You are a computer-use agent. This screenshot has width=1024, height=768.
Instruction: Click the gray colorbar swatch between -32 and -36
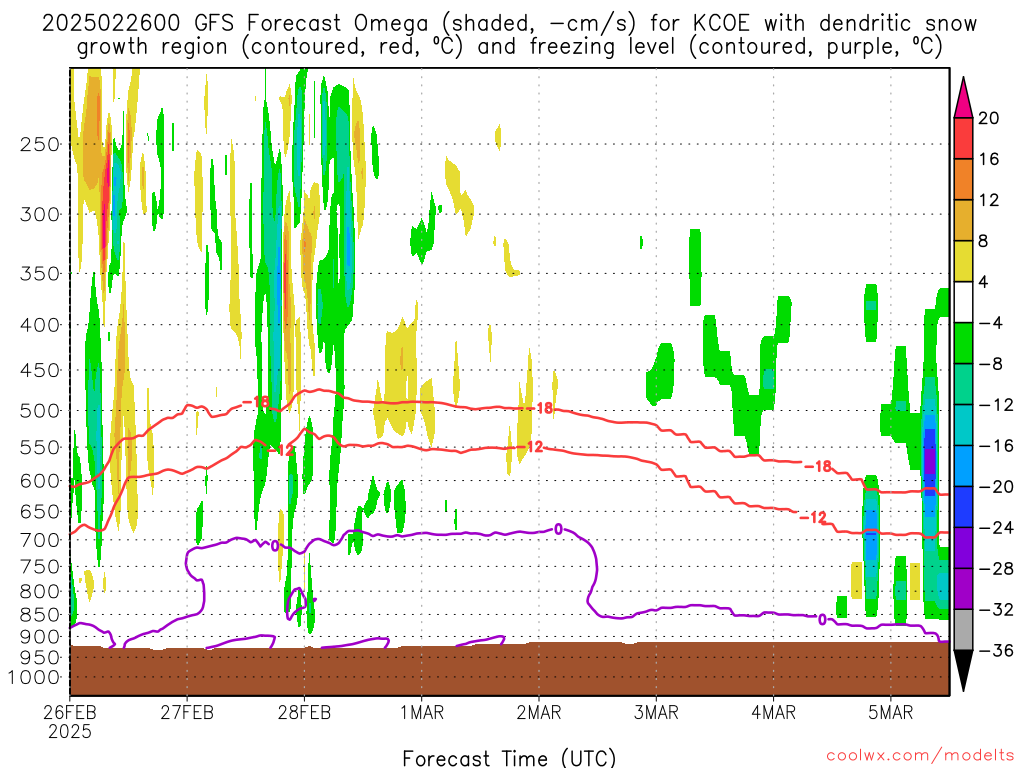coord(963,630)
